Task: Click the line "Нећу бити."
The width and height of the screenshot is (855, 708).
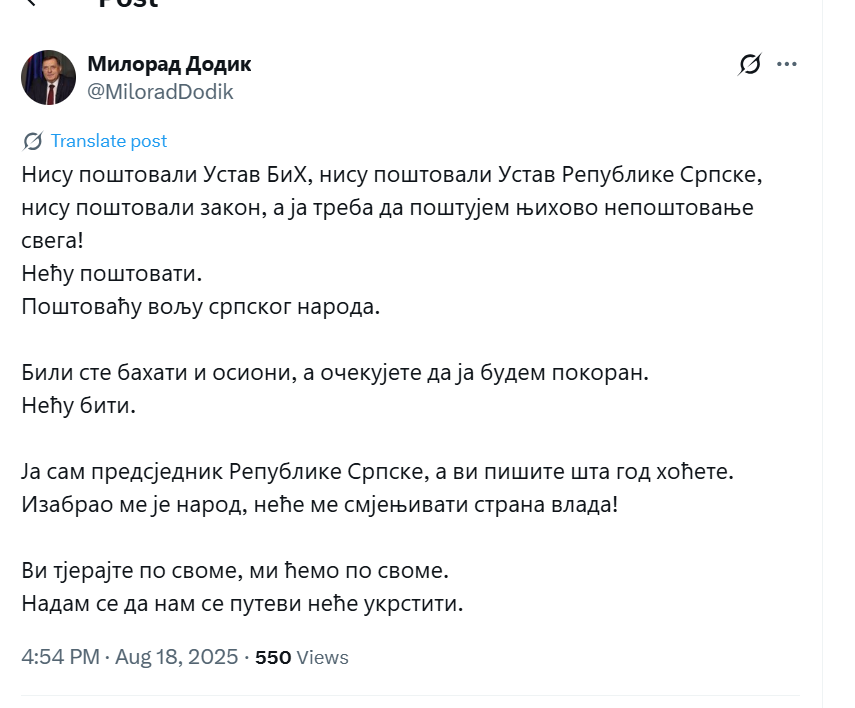Action: tap(77, 407)
